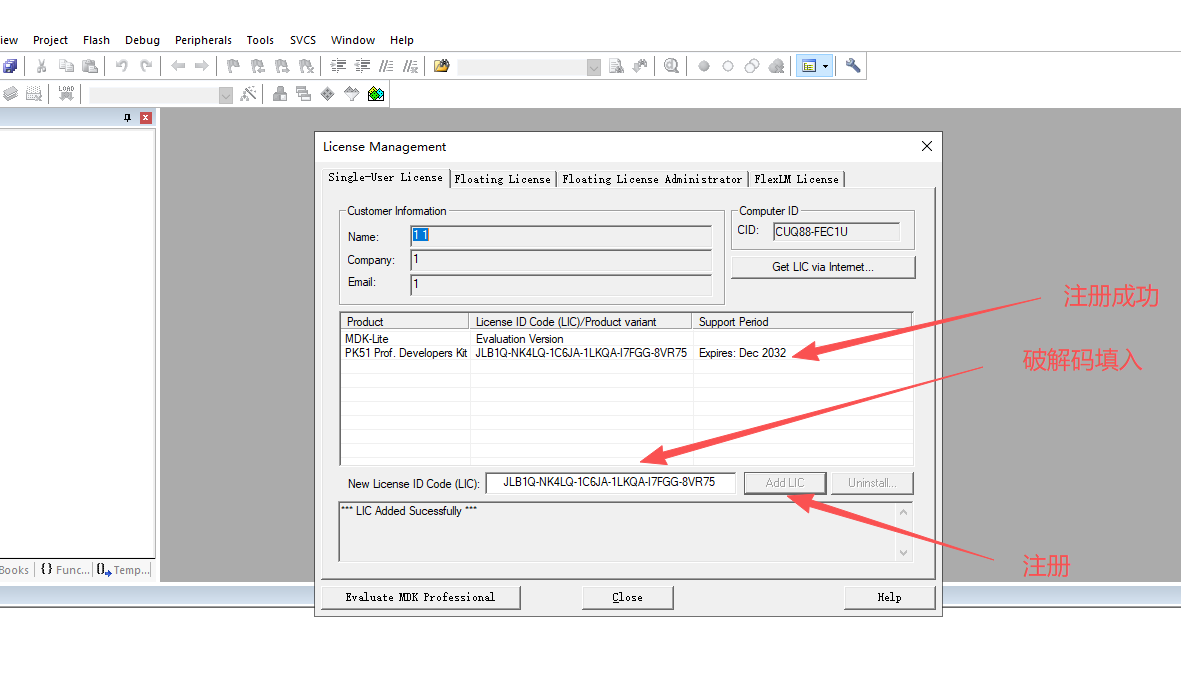Click the Name input field
The image size is (1181, 682).
[561, 236]
